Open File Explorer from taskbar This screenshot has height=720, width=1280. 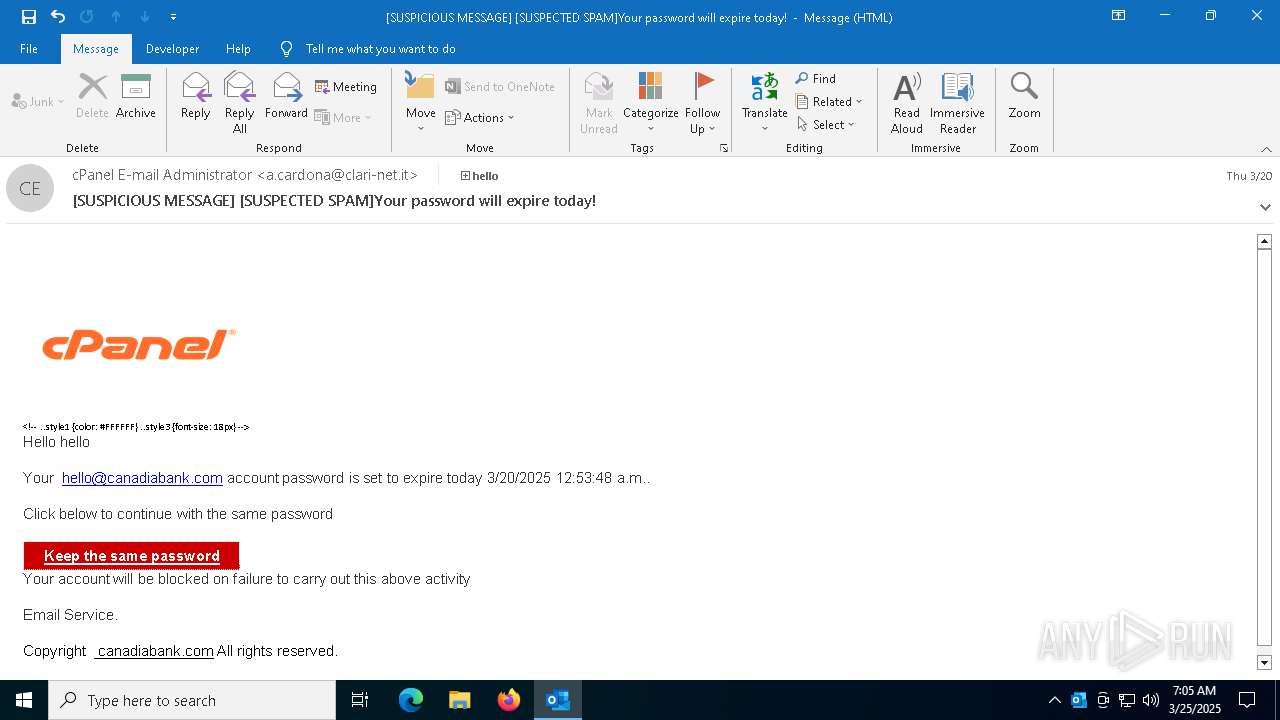459,700
